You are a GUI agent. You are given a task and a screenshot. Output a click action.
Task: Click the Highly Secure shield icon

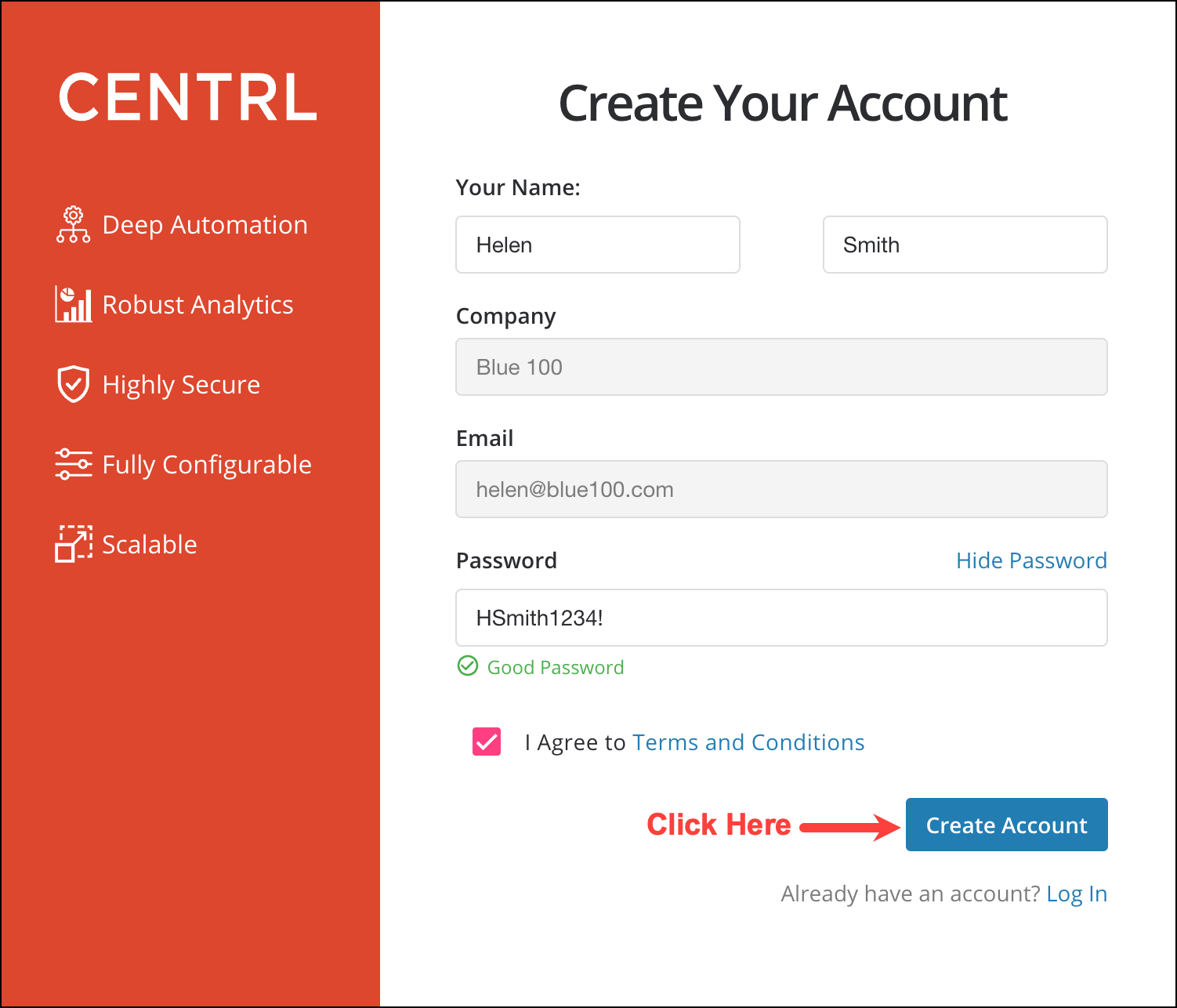tap(73, 384)
